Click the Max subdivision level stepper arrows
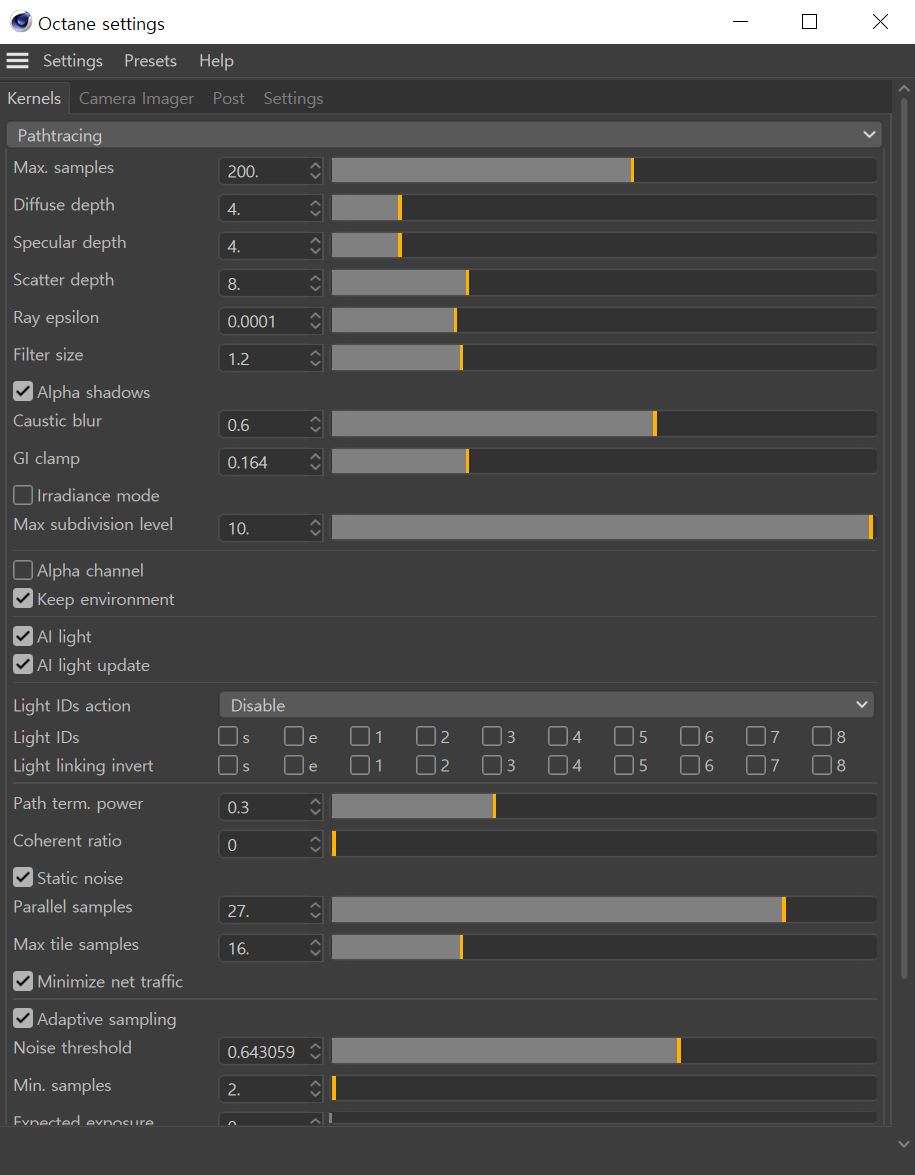The image size is (915, 1175). tap(315, 528)
